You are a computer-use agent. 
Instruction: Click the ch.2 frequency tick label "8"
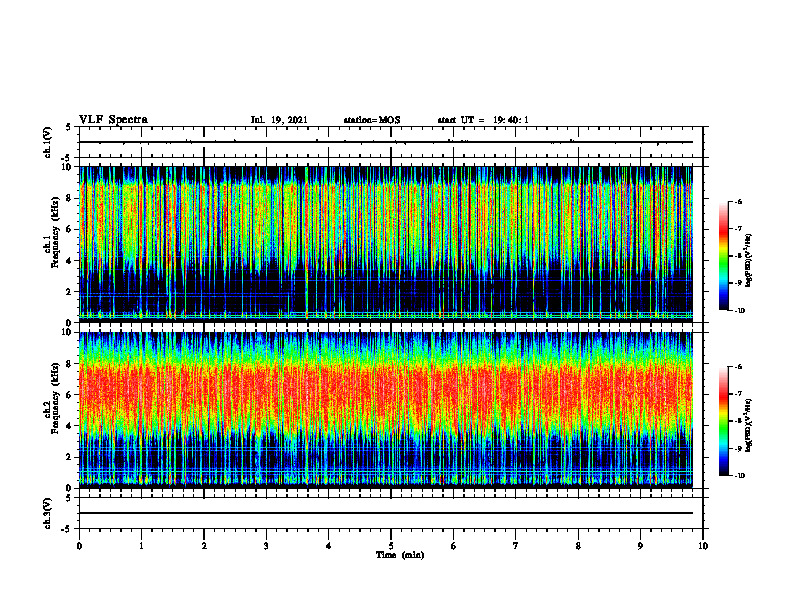point(70,364)
